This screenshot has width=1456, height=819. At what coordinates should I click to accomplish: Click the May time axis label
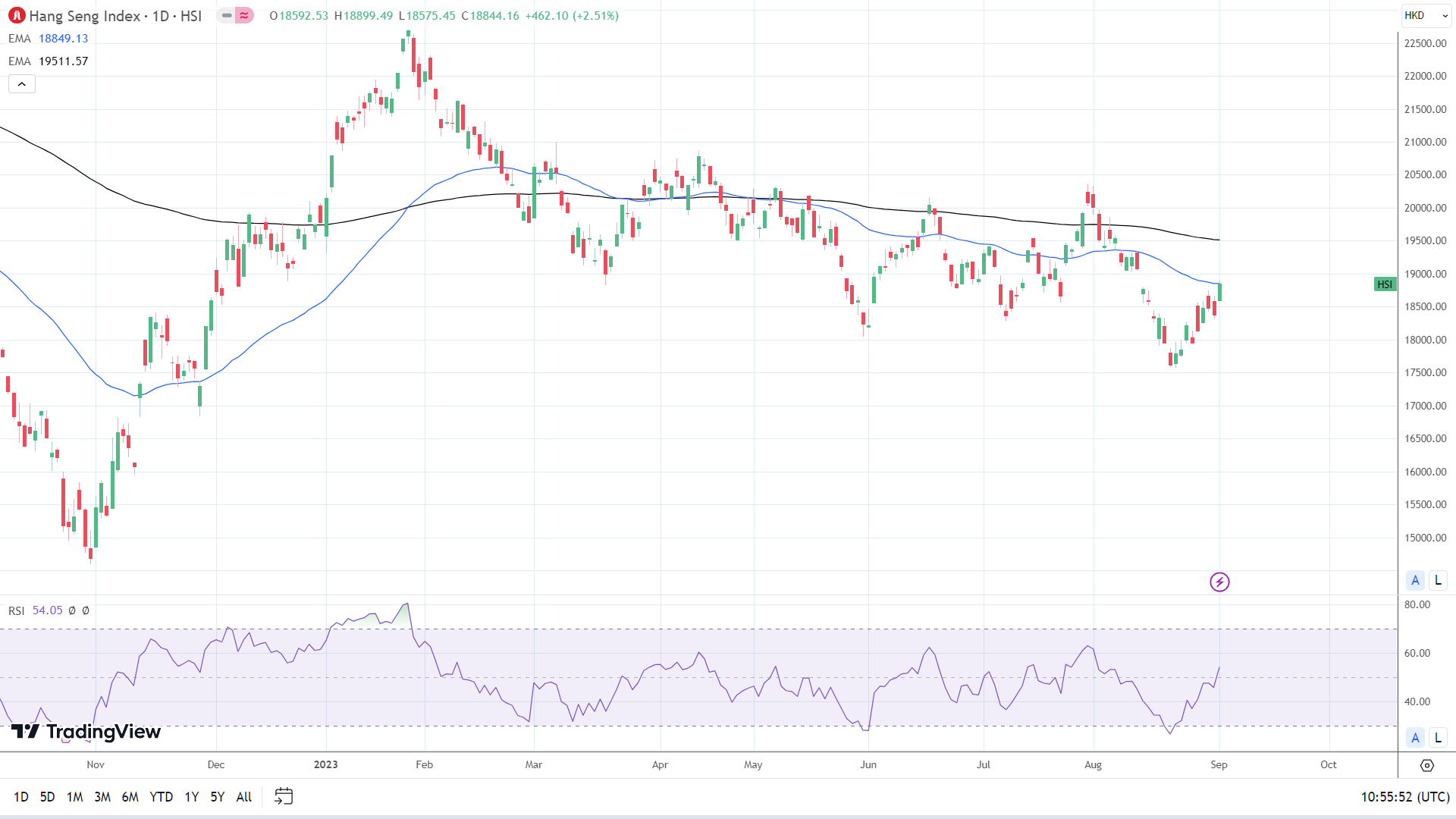tap(754, 765)
